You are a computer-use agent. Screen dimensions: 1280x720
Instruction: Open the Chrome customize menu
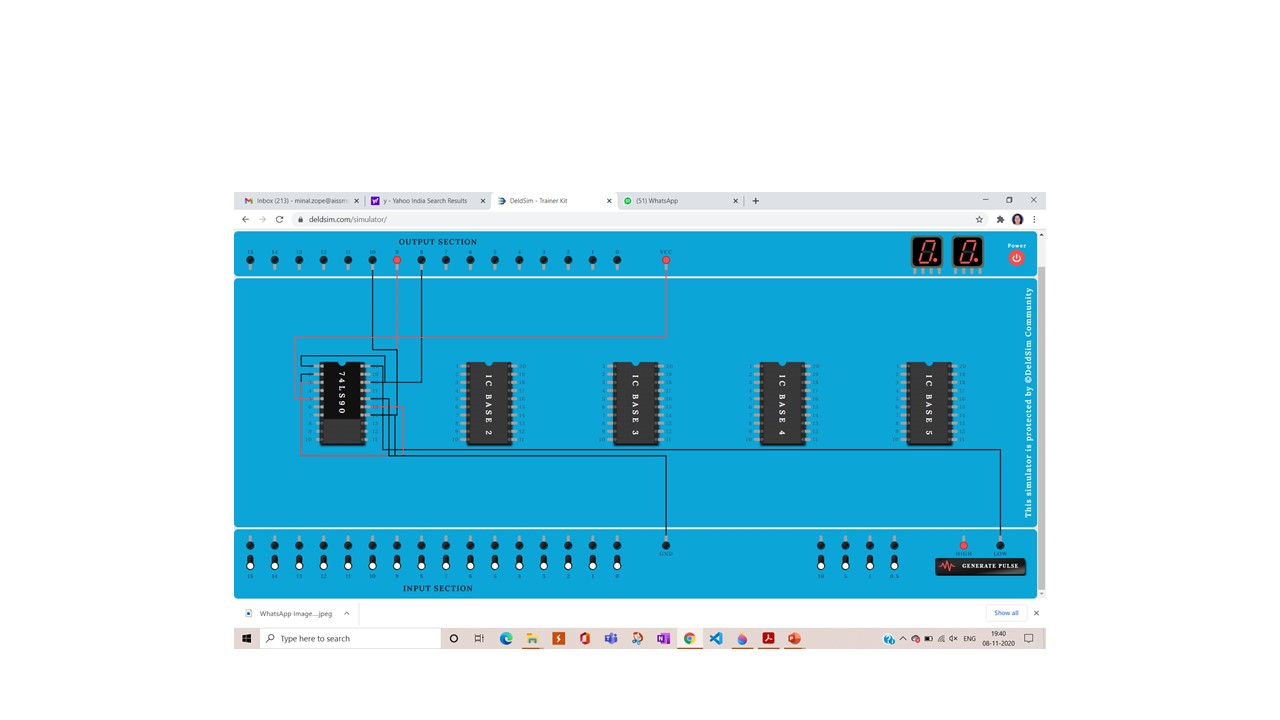(1034, 219)
